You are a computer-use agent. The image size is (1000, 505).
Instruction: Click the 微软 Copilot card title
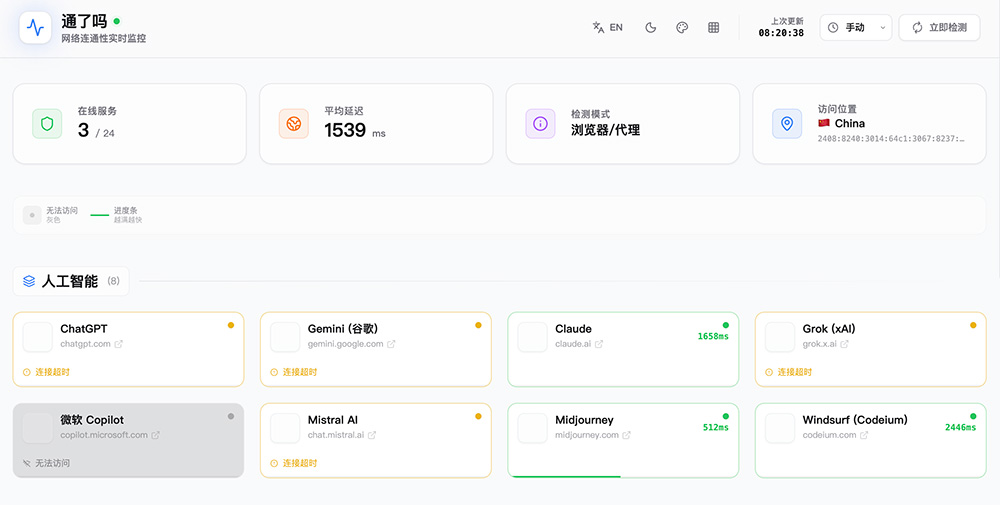tap(92, 420)
